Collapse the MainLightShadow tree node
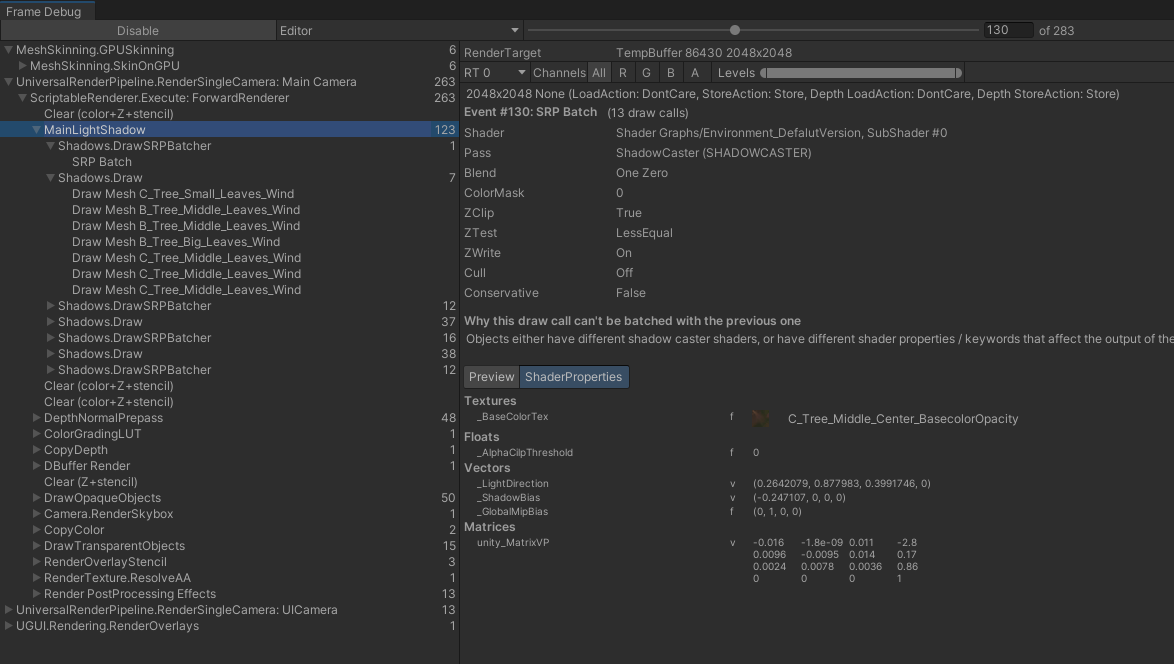 pyautogui.click(x=37, y=130)
